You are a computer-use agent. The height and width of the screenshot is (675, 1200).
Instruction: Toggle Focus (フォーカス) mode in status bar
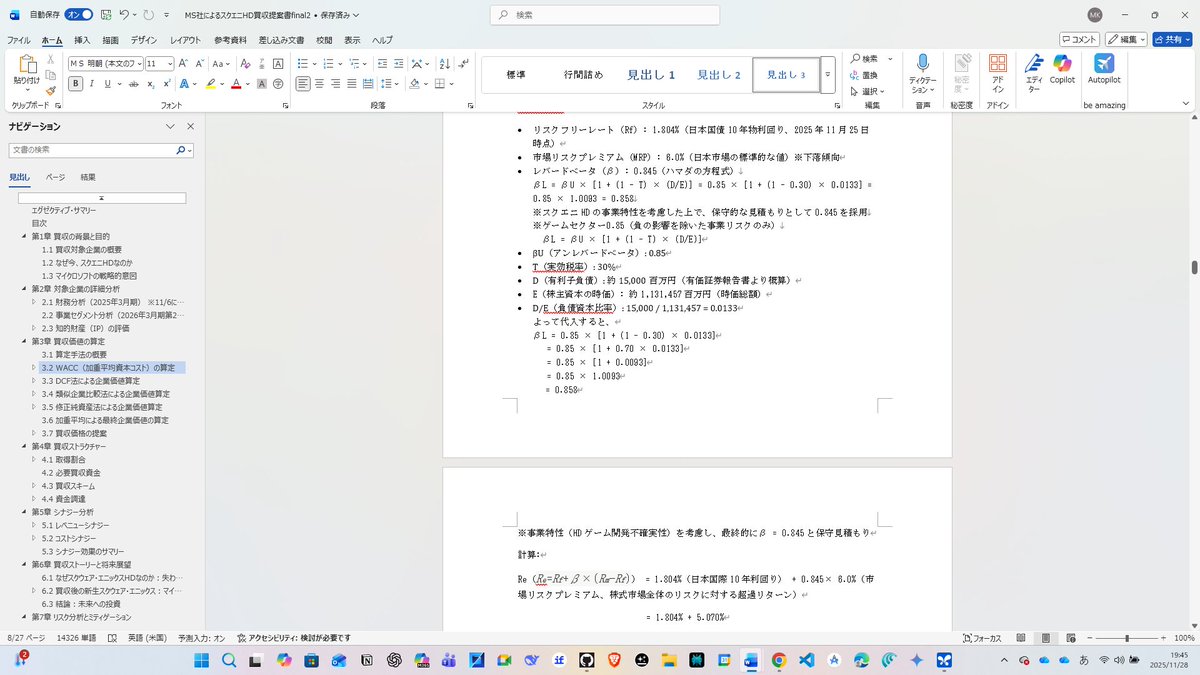[x=981, y=637]
